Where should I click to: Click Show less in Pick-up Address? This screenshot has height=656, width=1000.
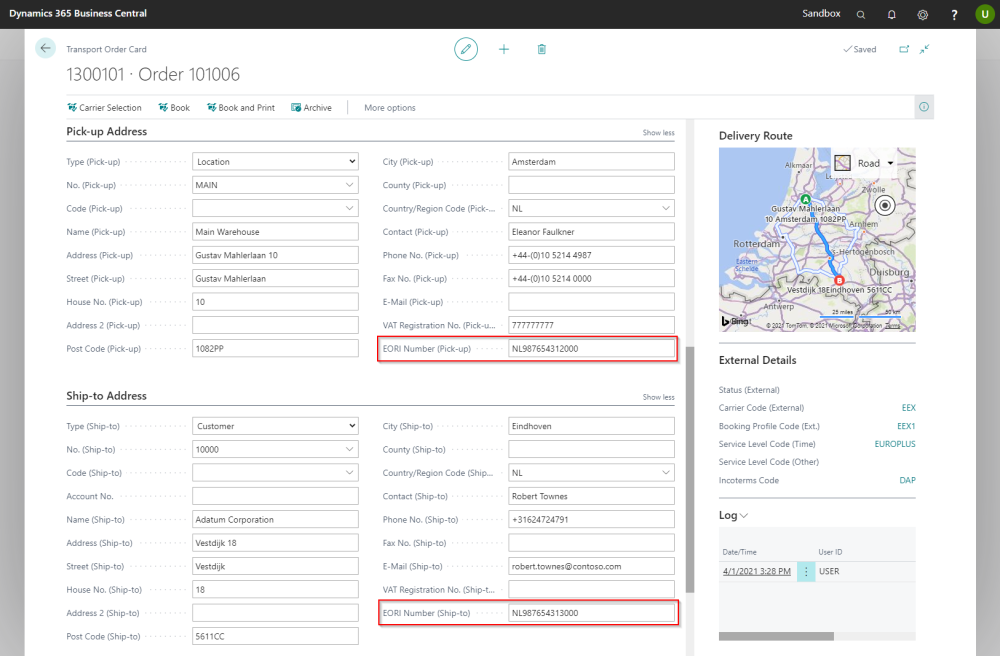tap(658, 133)
